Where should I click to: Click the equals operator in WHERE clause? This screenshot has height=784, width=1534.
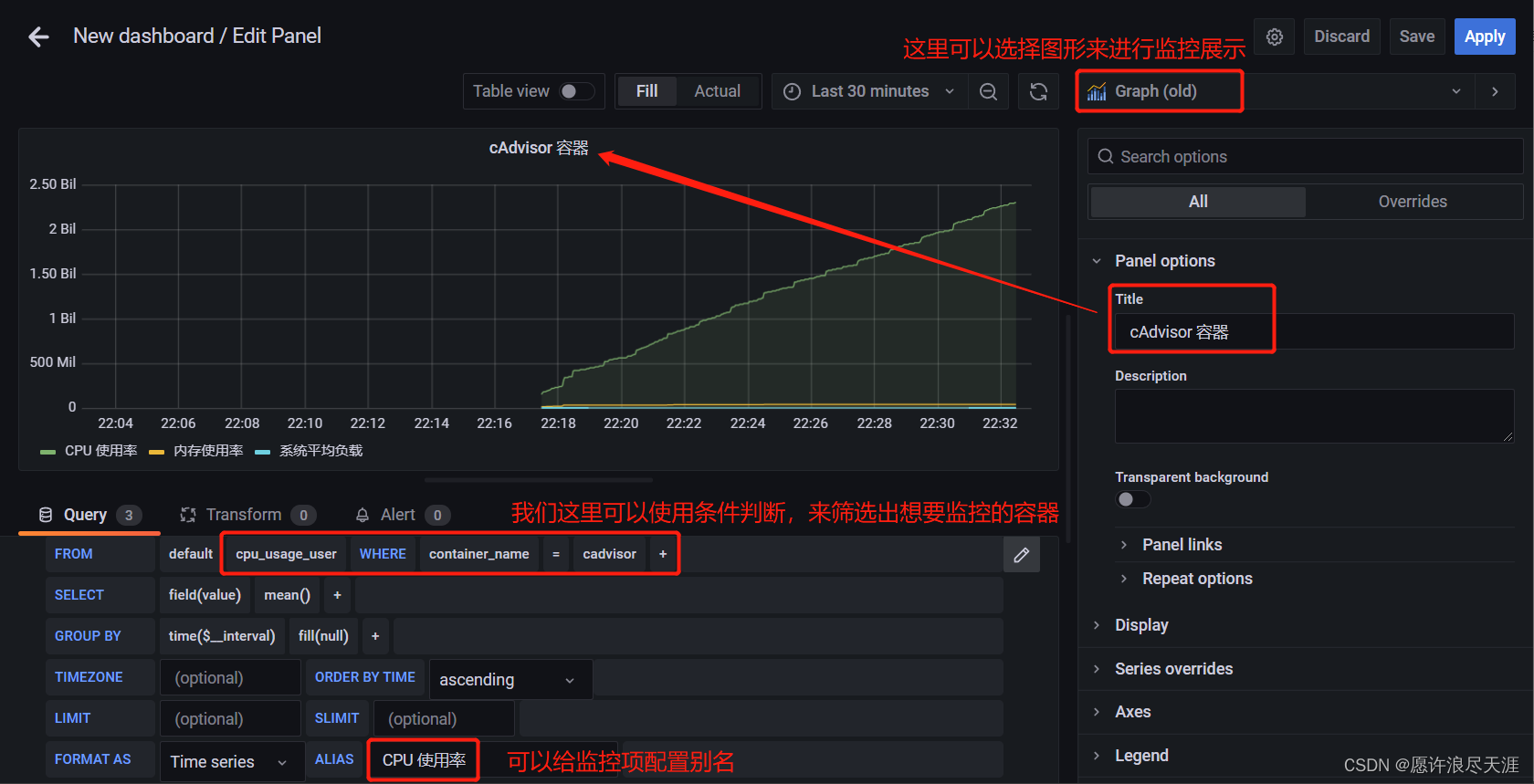coord(556,554)
